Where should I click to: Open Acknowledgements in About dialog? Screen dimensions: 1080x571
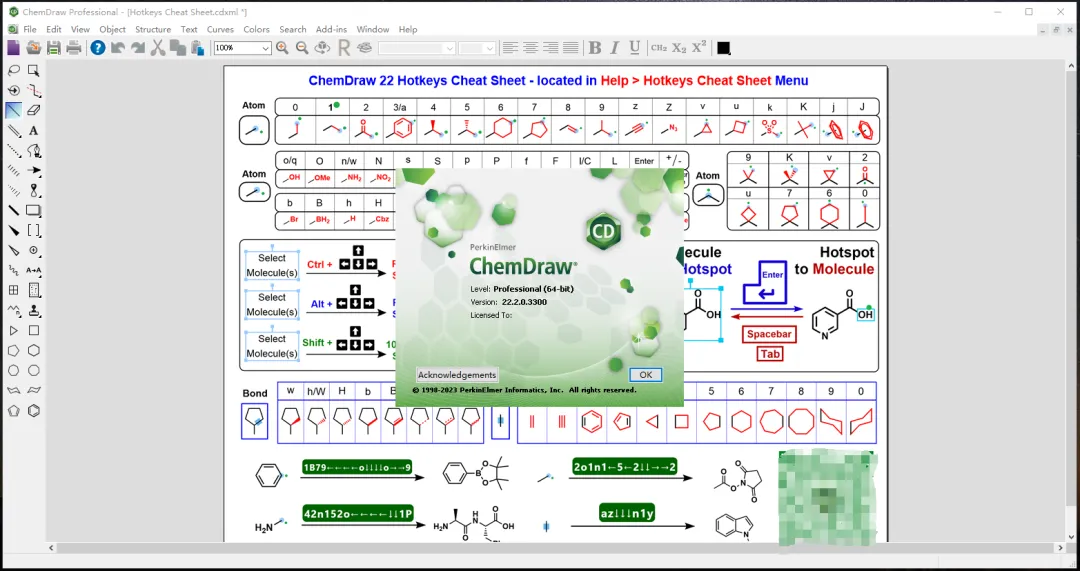coord(457,375)
